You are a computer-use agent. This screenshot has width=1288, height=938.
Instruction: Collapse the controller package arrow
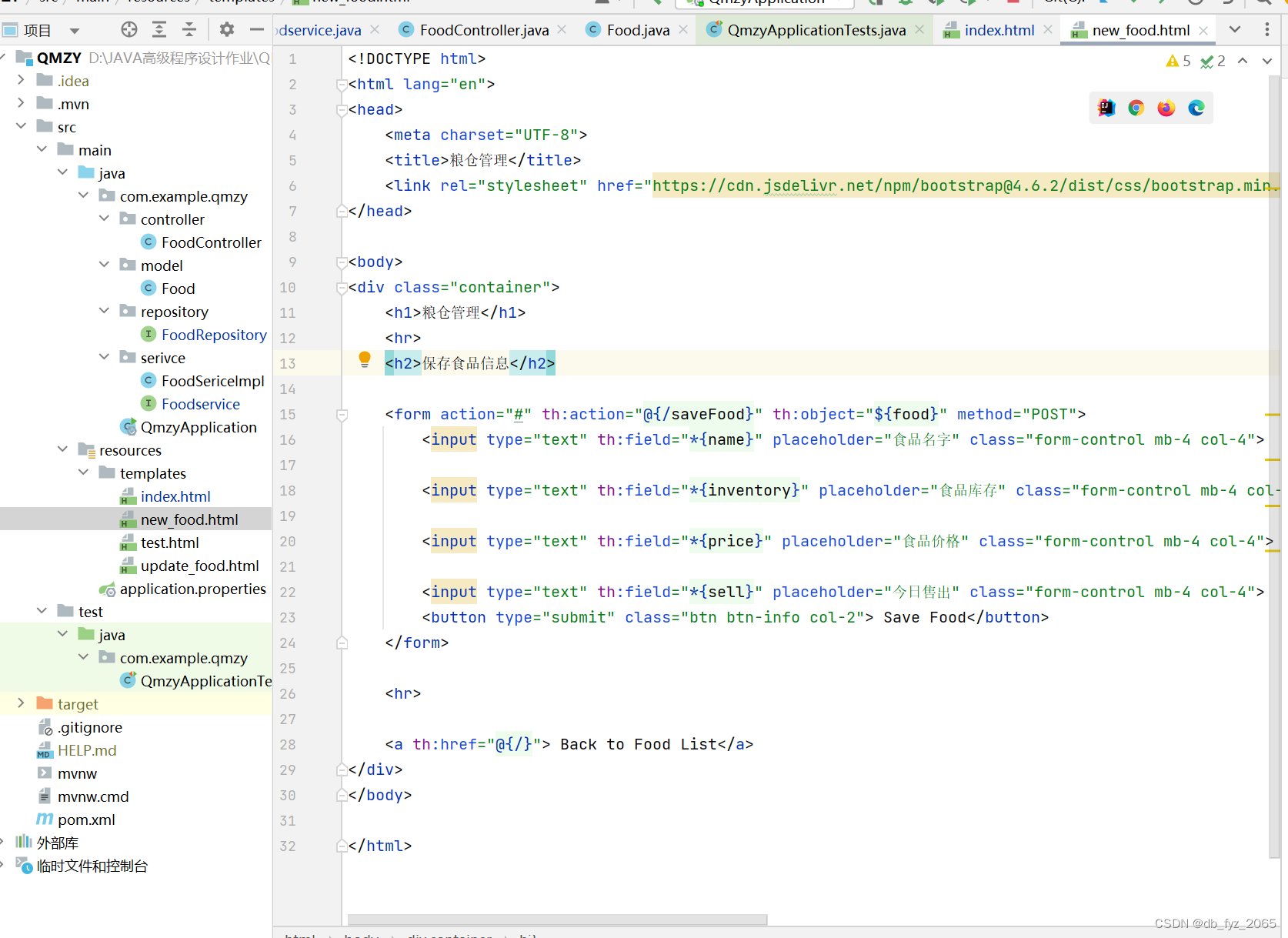point(104,219)
